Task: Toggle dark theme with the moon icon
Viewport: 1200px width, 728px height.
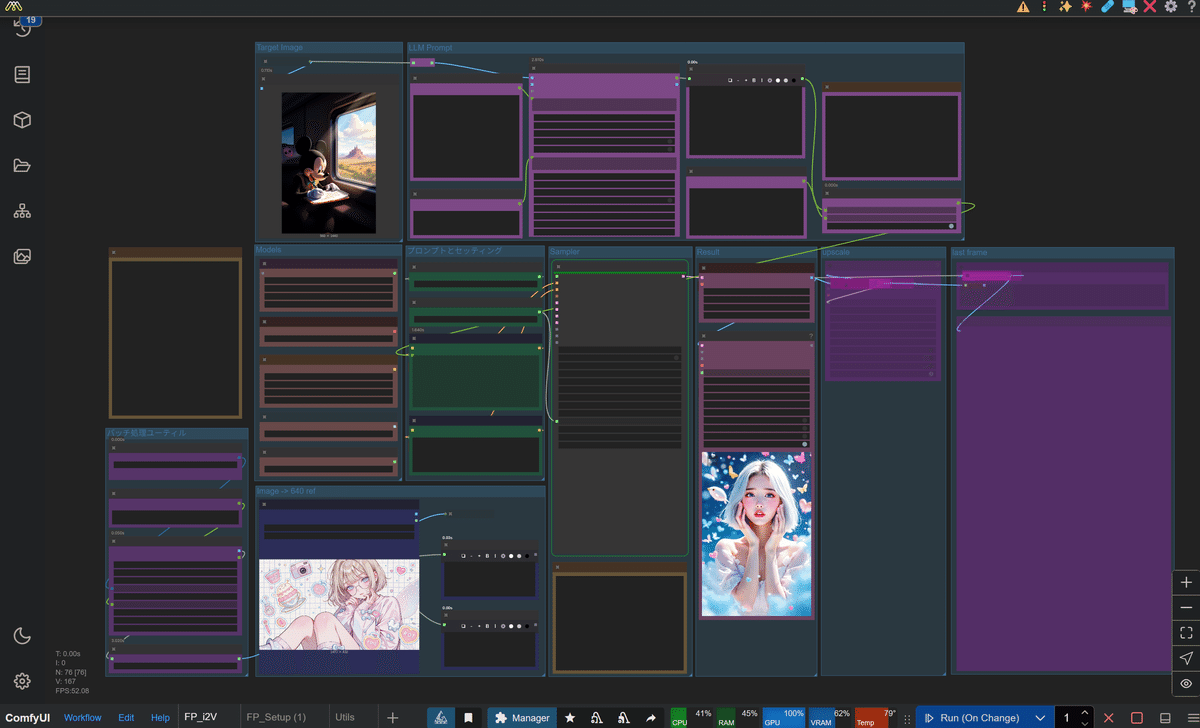Action: pos(23,635)
